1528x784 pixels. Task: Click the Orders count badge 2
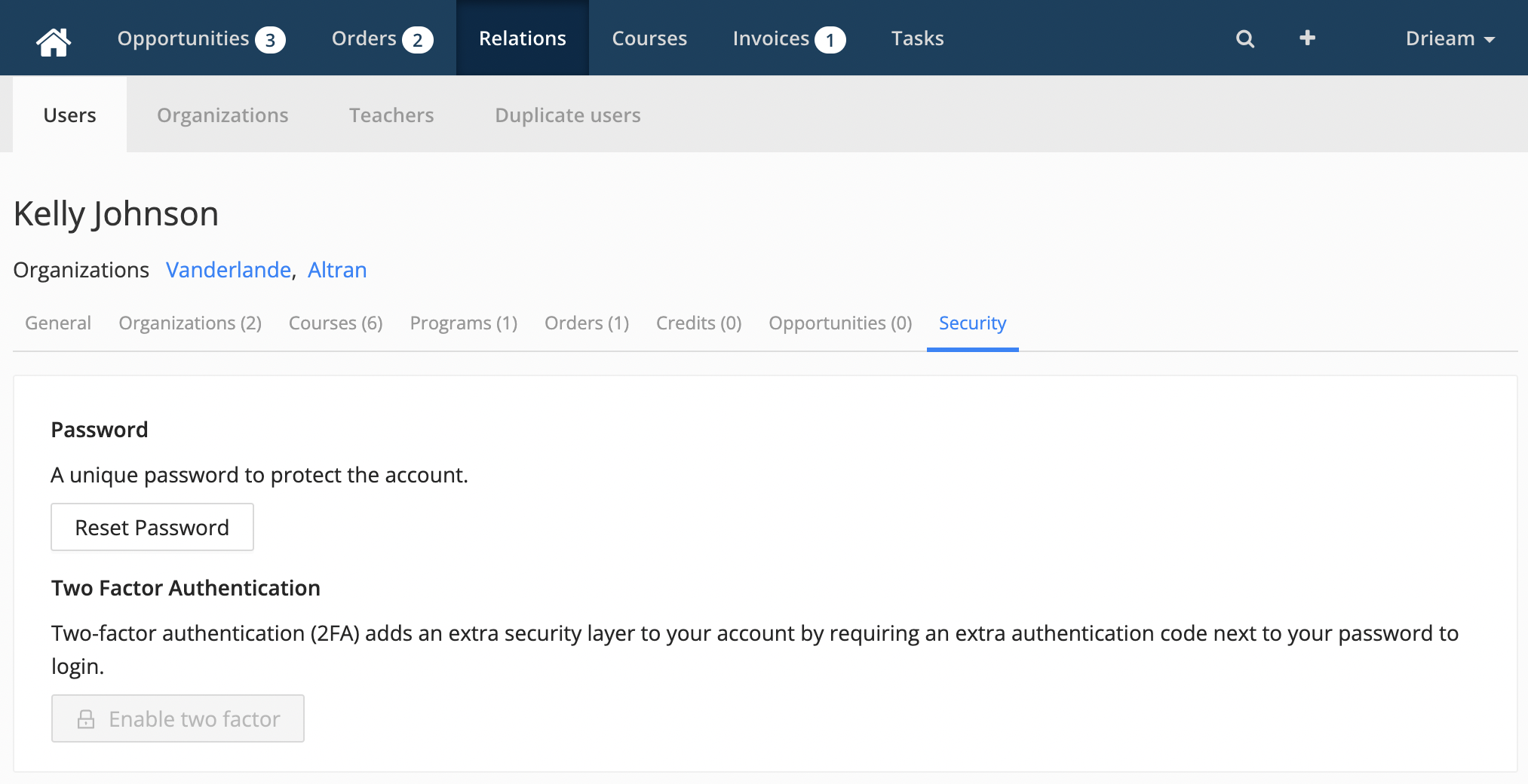[417, 40]
